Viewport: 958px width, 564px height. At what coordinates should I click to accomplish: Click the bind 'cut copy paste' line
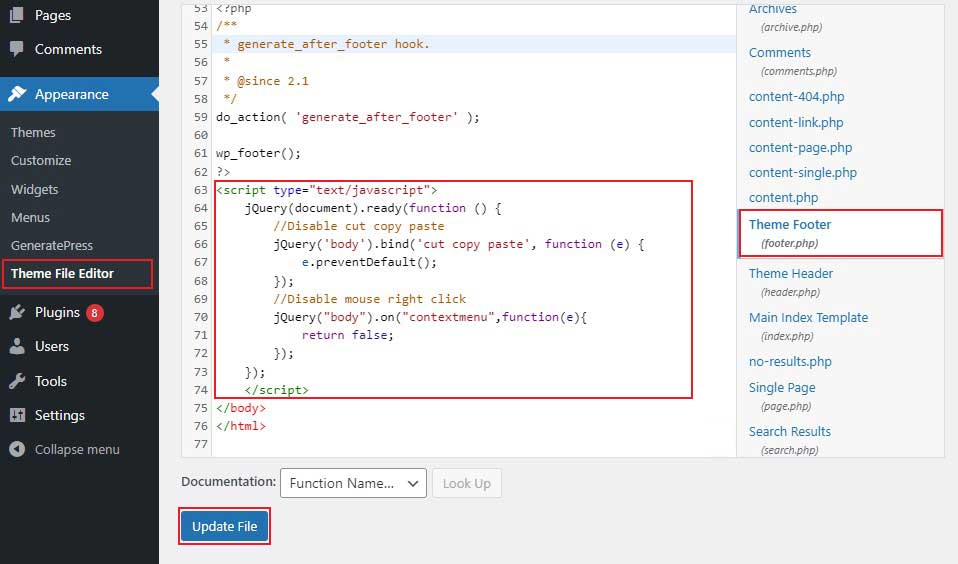459,244
